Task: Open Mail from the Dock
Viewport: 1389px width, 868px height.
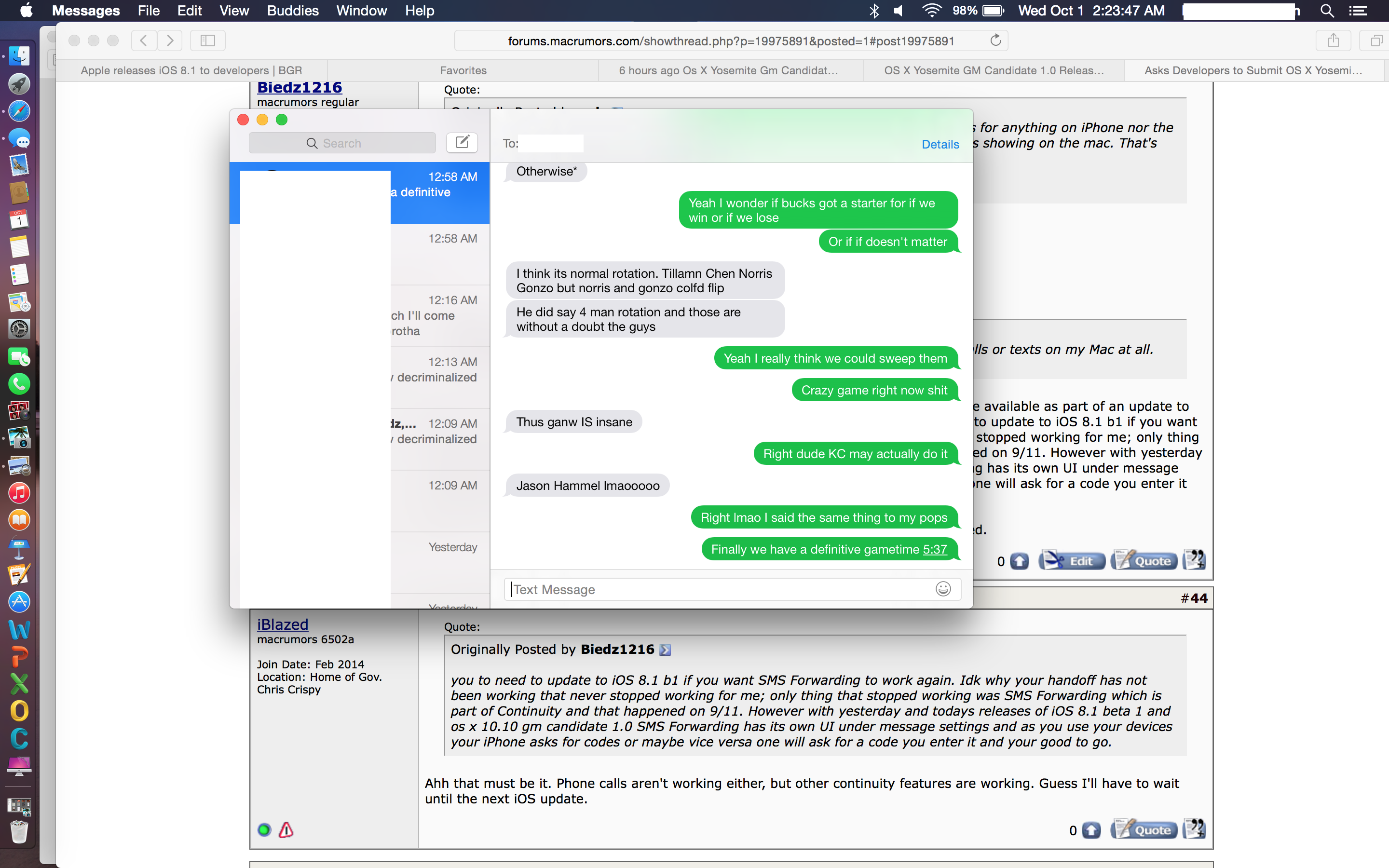Action: 19,165
